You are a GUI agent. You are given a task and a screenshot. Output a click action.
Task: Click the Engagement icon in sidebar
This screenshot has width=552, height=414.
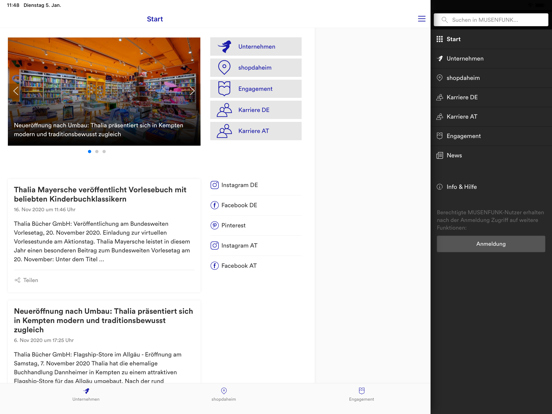440,136
